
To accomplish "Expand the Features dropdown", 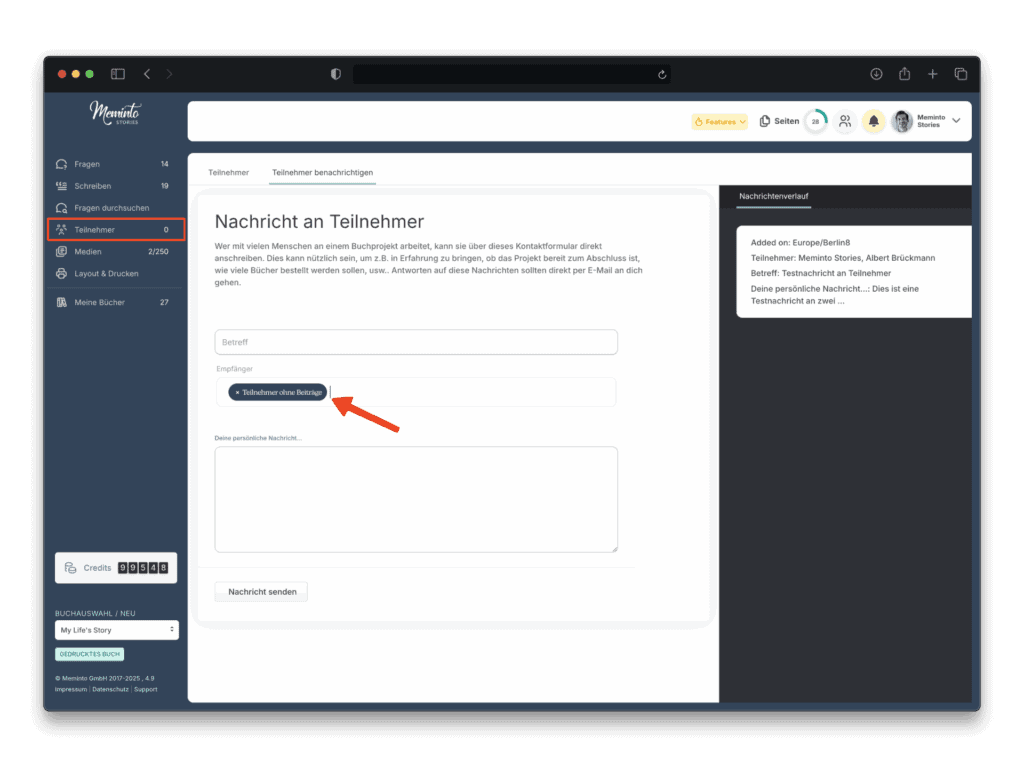I will coord(720,122).
